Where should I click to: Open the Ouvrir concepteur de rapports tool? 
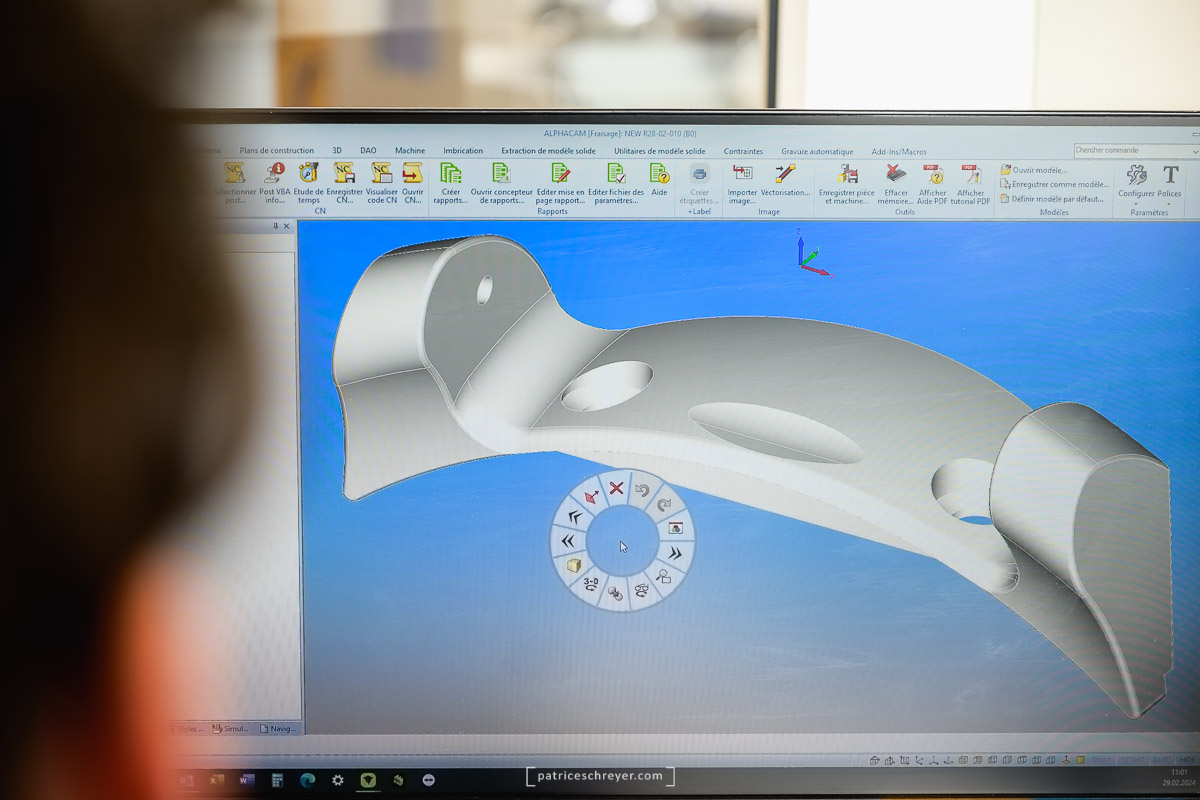[501, 183]
